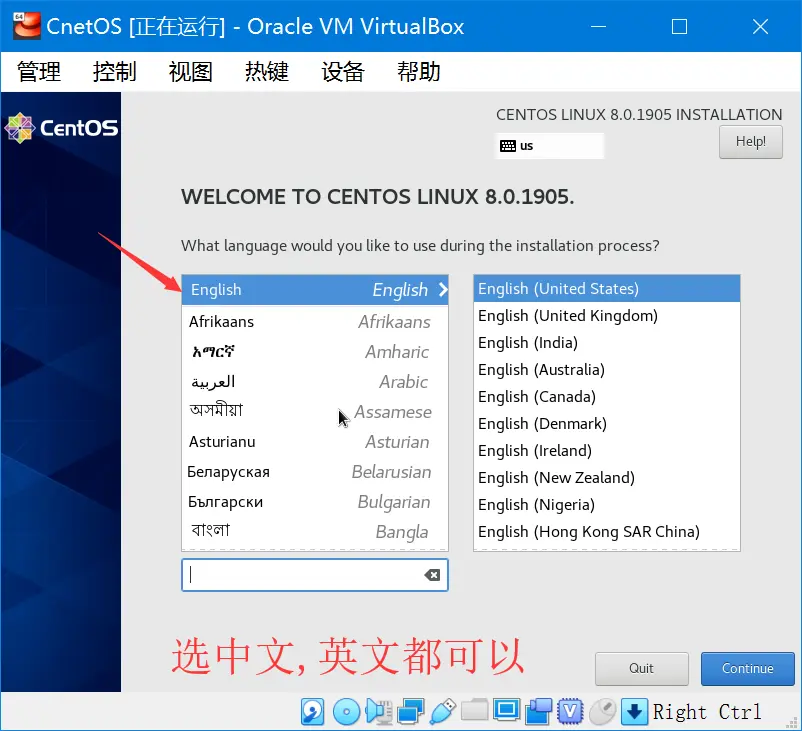This screenshot has height=731, width=802.
Task: Open the 视图 menu
Action: point(190,71)
